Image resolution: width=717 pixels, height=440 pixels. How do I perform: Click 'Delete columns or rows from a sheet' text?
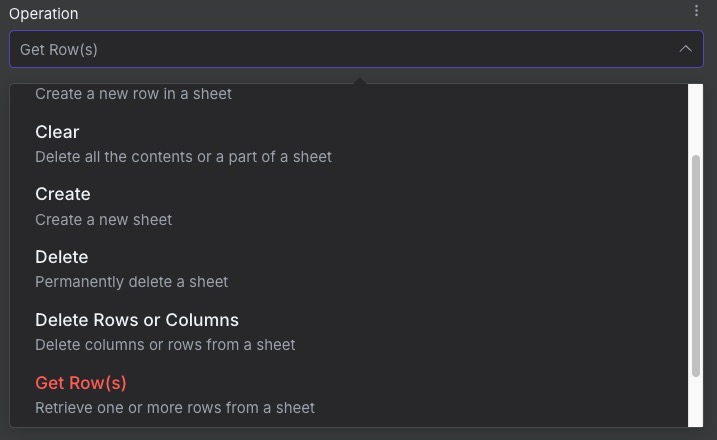(165, 345)
